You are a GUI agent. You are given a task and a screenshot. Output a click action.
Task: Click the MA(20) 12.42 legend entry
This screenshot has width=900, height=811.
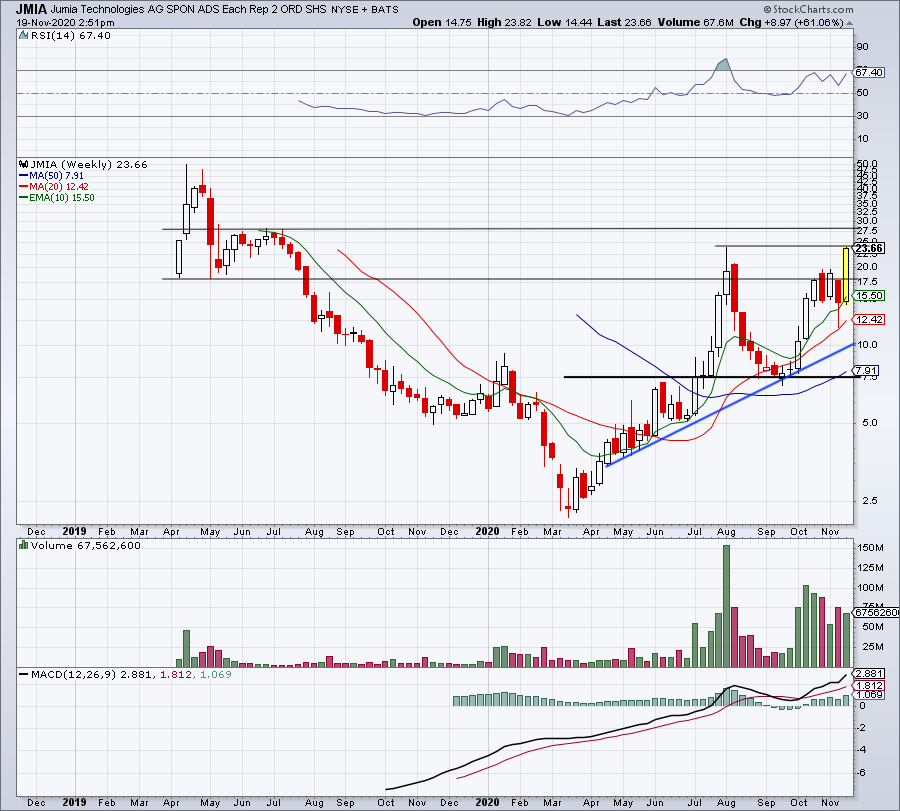[x=59, y=187]
